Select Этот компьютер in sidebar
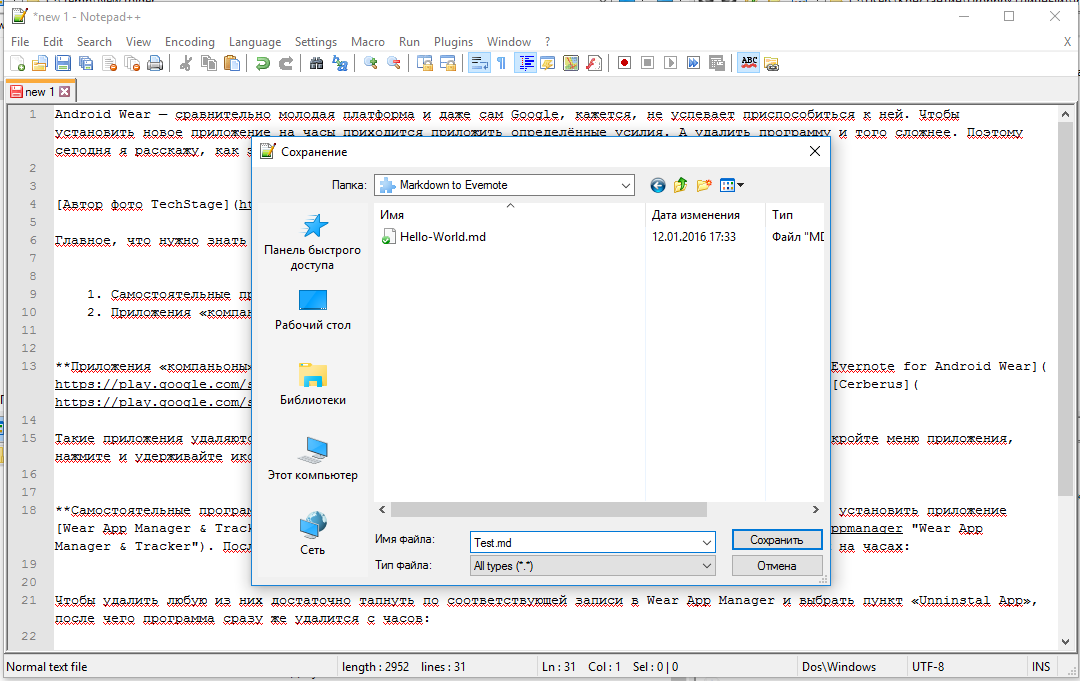Viewport: 1080px width, 681px height. (x=313, y=459)
